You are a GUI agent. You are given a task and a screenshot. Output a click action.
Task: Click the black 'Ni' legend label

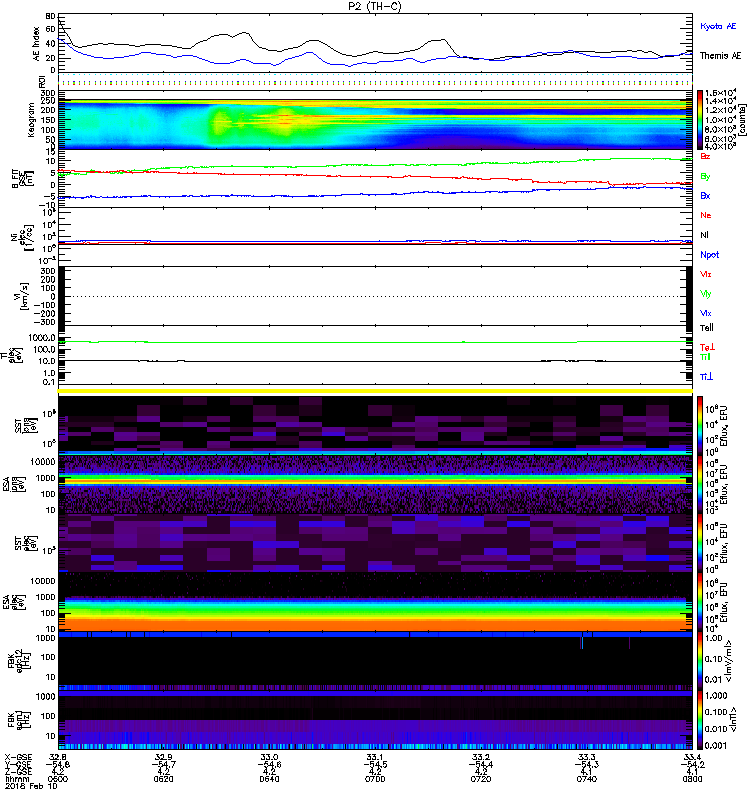pyautogui.click(x=704, y=235)
